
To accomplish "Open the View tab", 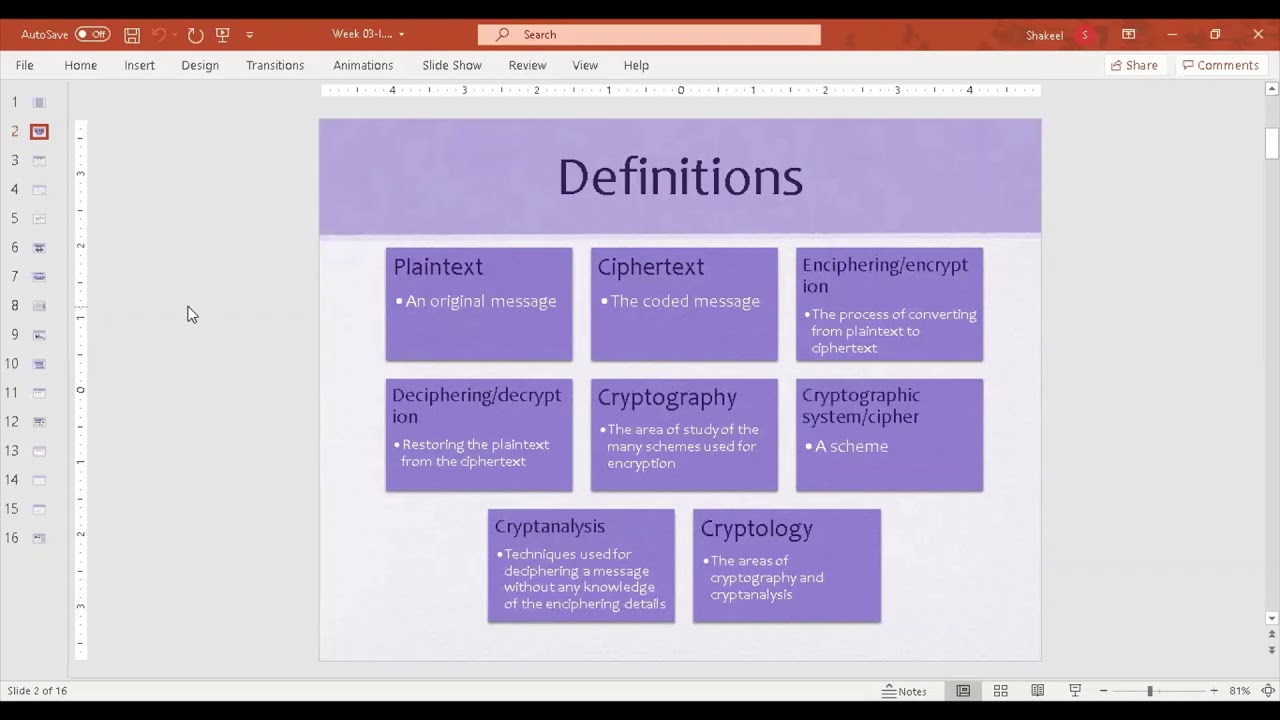I will pos(585,65).
